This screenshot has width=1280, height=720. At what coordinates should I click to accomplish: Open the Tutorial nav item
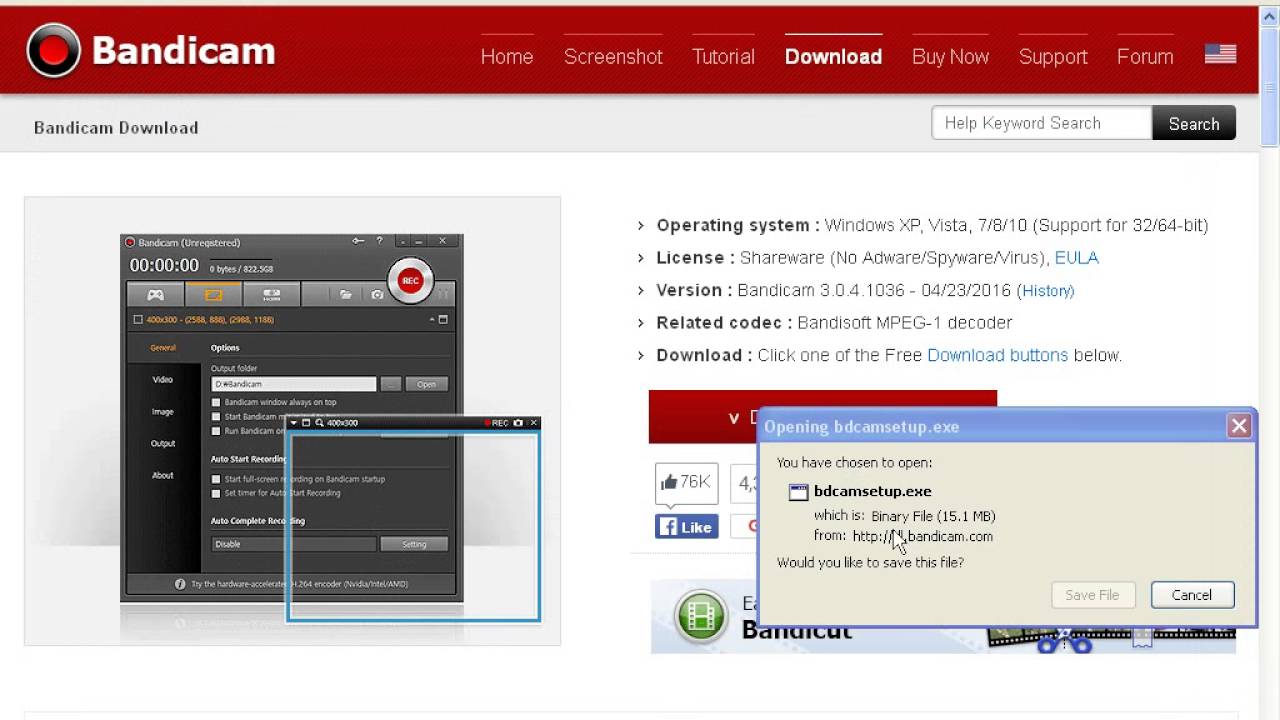(723, 57)
